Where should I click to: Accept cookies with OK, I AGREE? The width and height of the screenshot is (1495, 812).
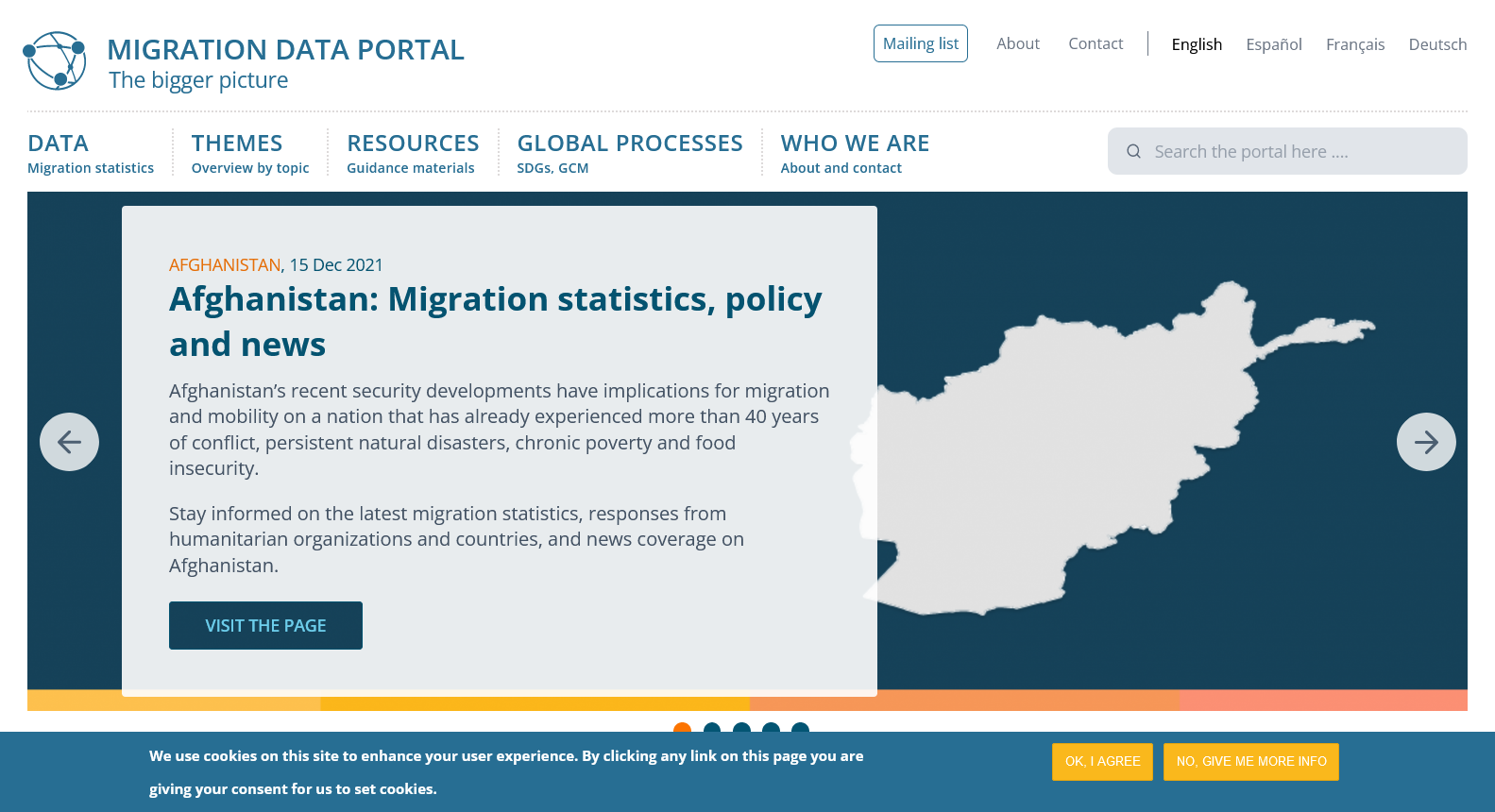point(1102,762)
